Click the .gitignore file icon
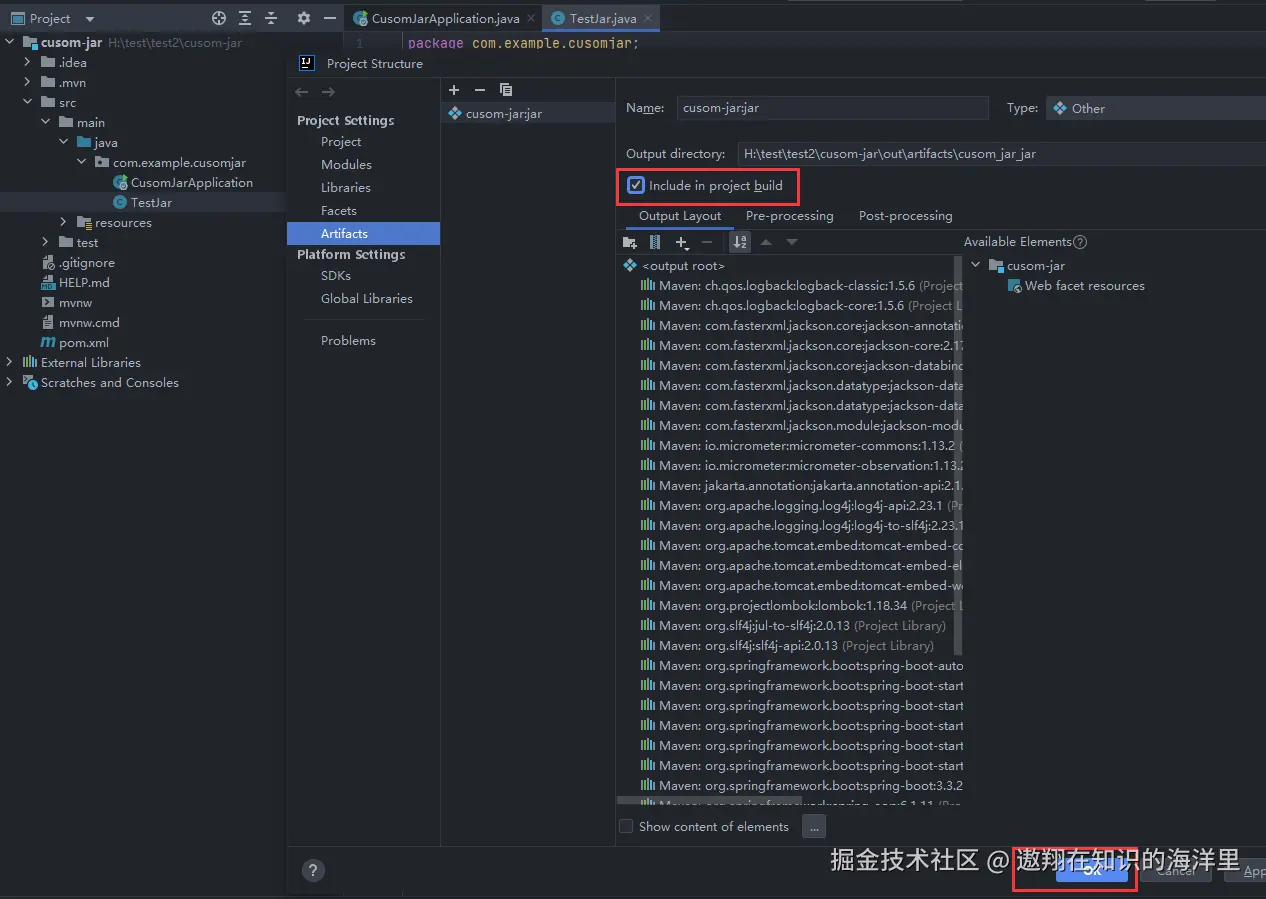 click(x=49, y=263)
